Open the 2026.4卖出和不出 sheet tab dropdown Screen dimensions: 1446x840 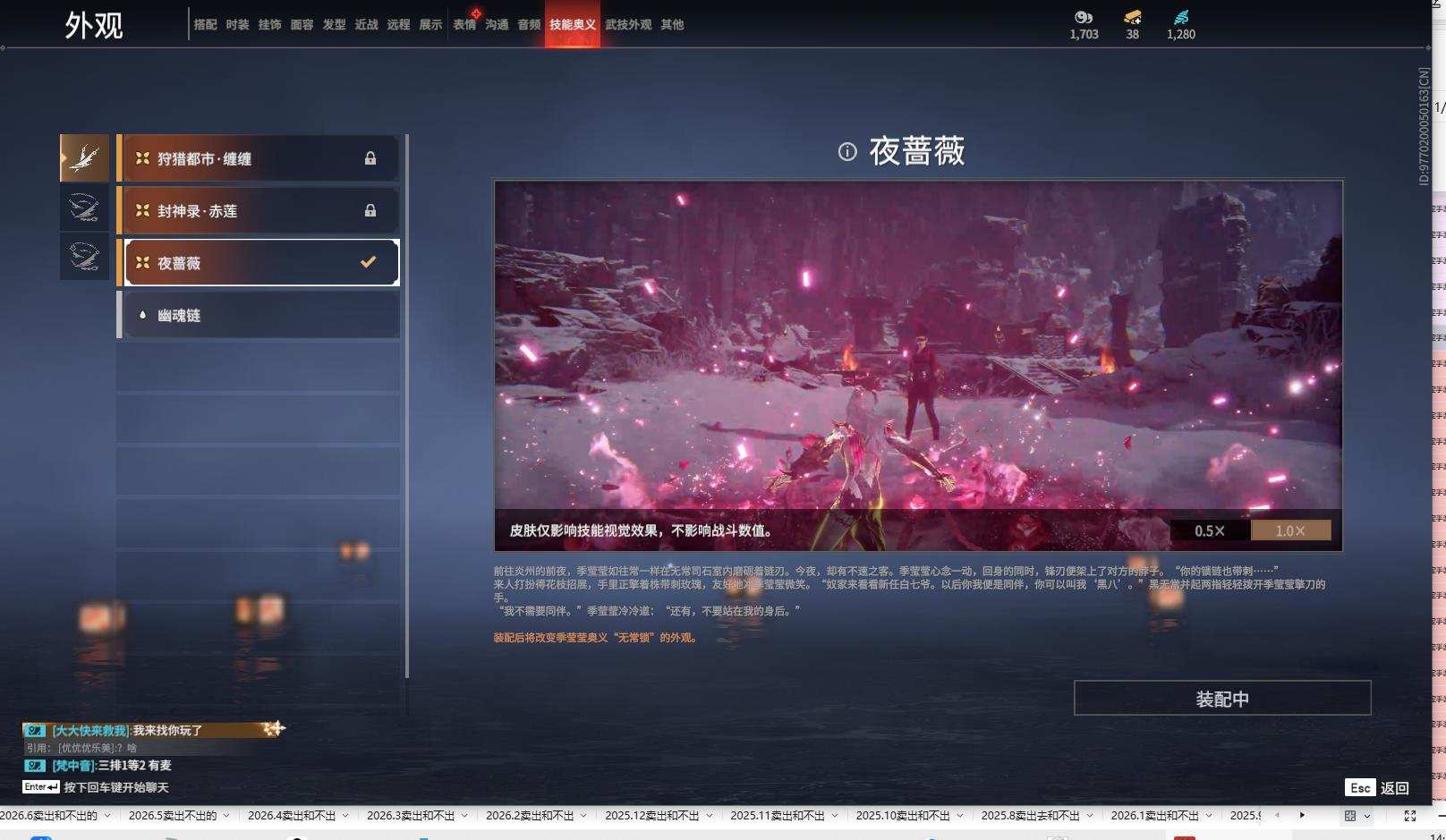tap(345, 816)
